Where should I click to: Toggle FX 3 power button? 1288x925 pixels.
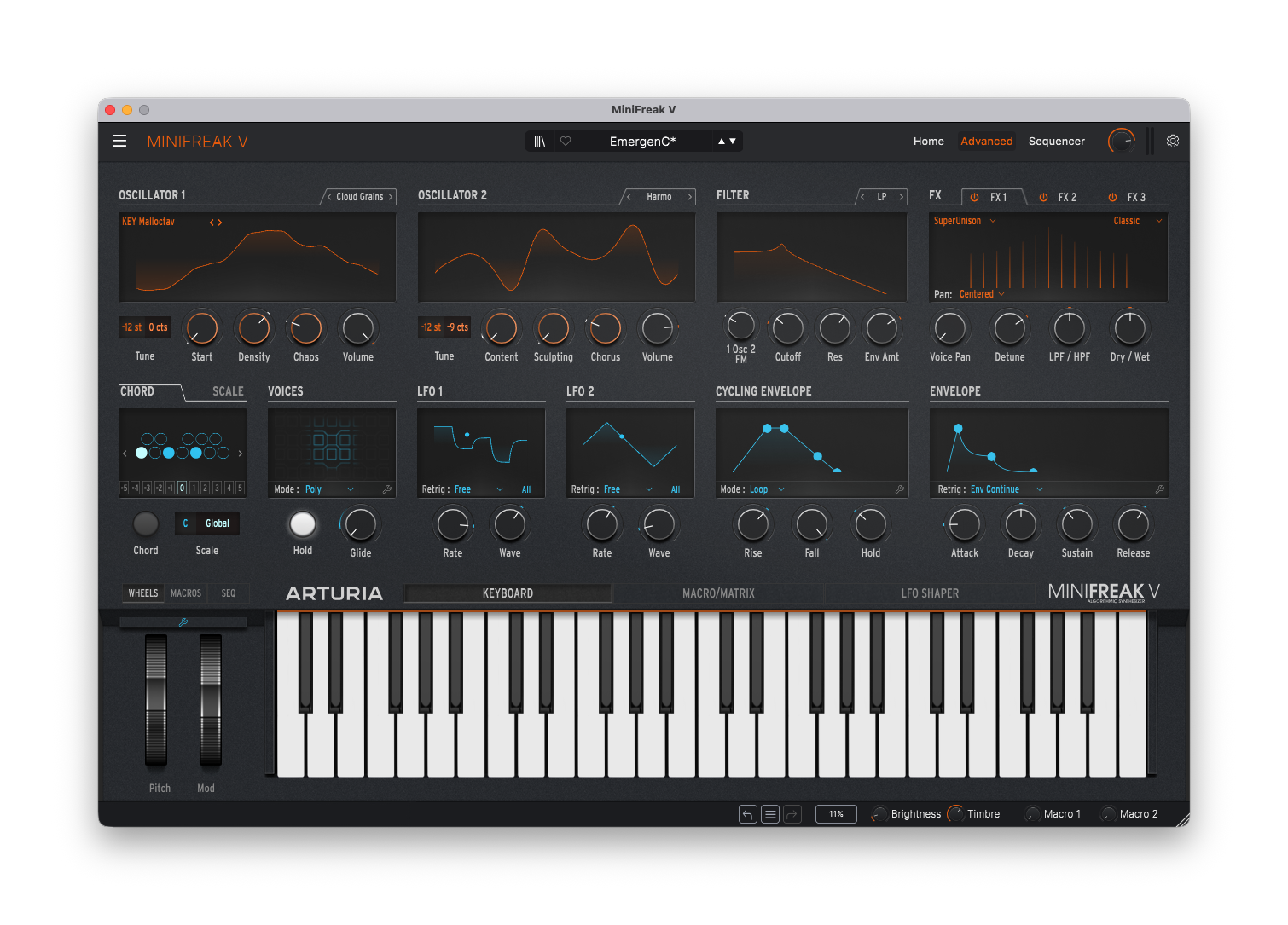[1112, 197]
